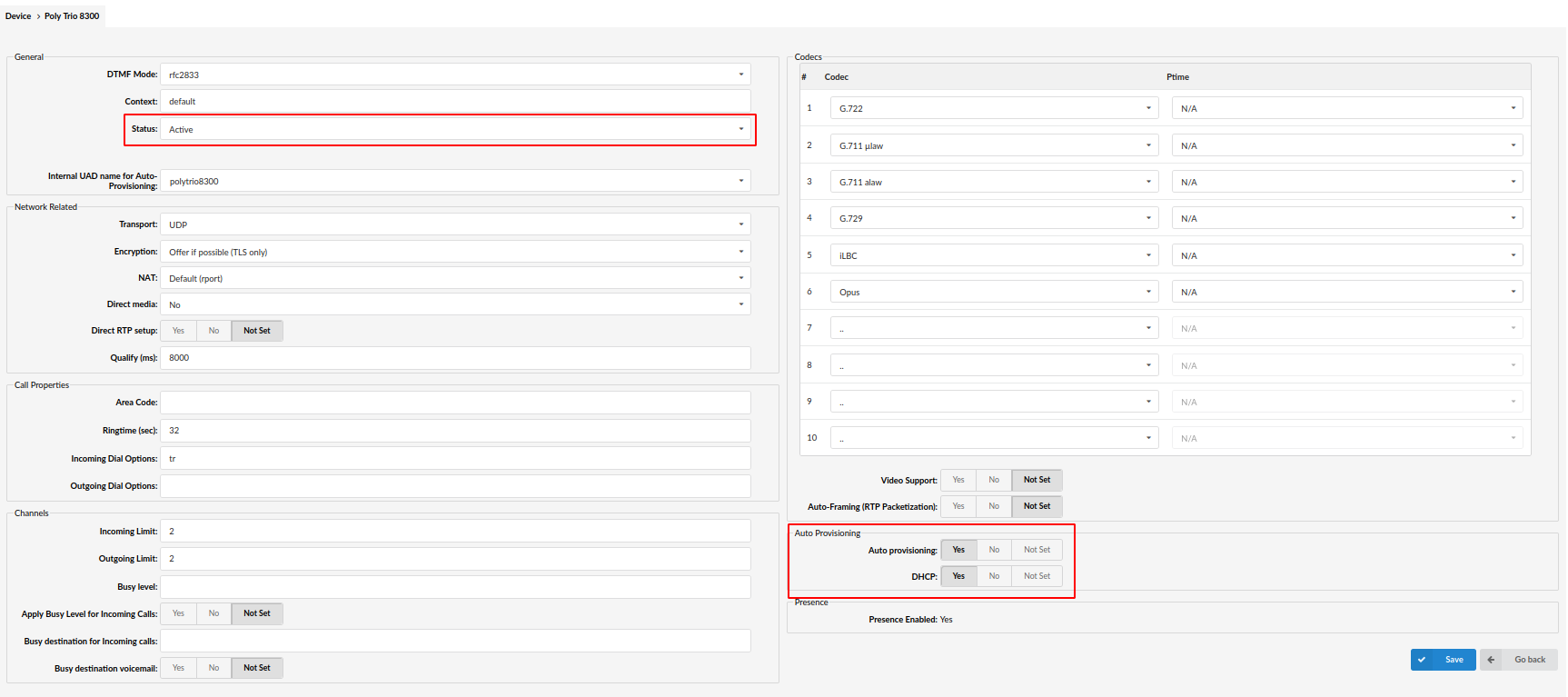The image size is (1568, 697).
Task: Set Direct RTP setup to Not Set
Action: (257, 331)
